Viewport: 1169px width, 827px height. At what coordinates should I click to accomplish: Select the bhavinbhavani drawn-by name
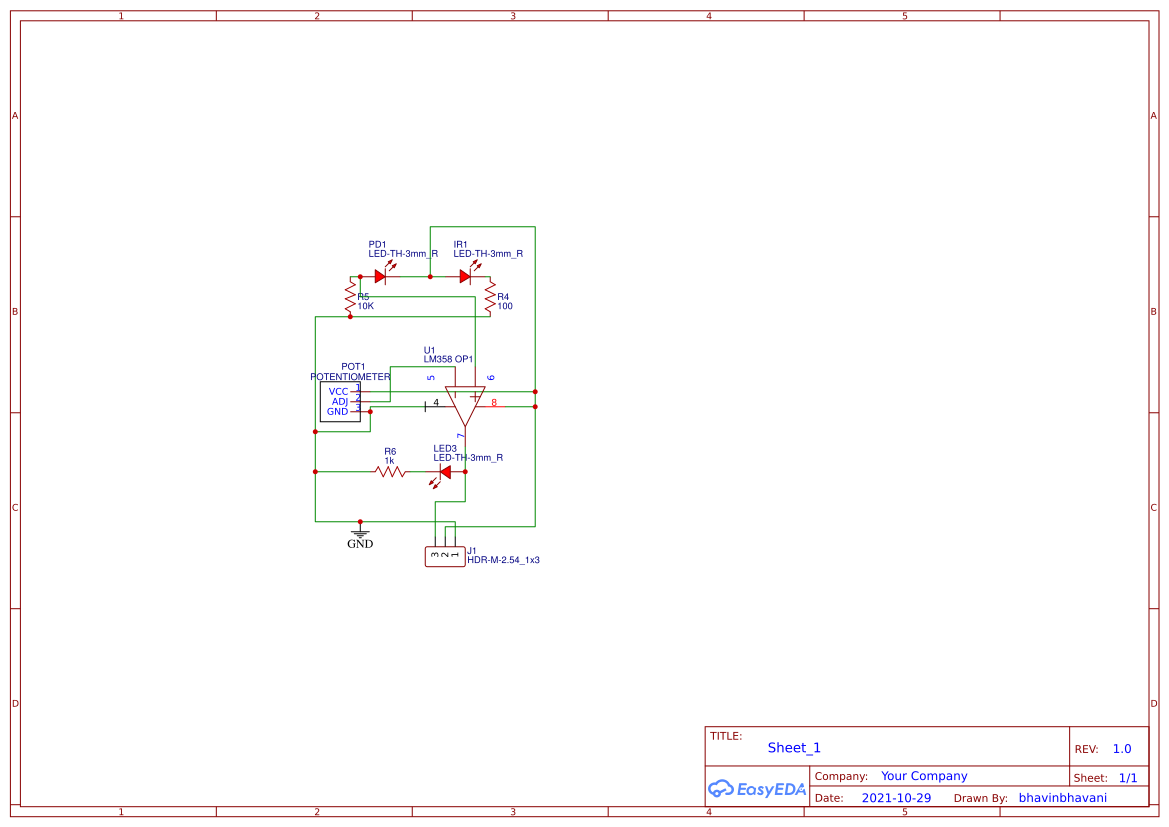(1063, 798)
